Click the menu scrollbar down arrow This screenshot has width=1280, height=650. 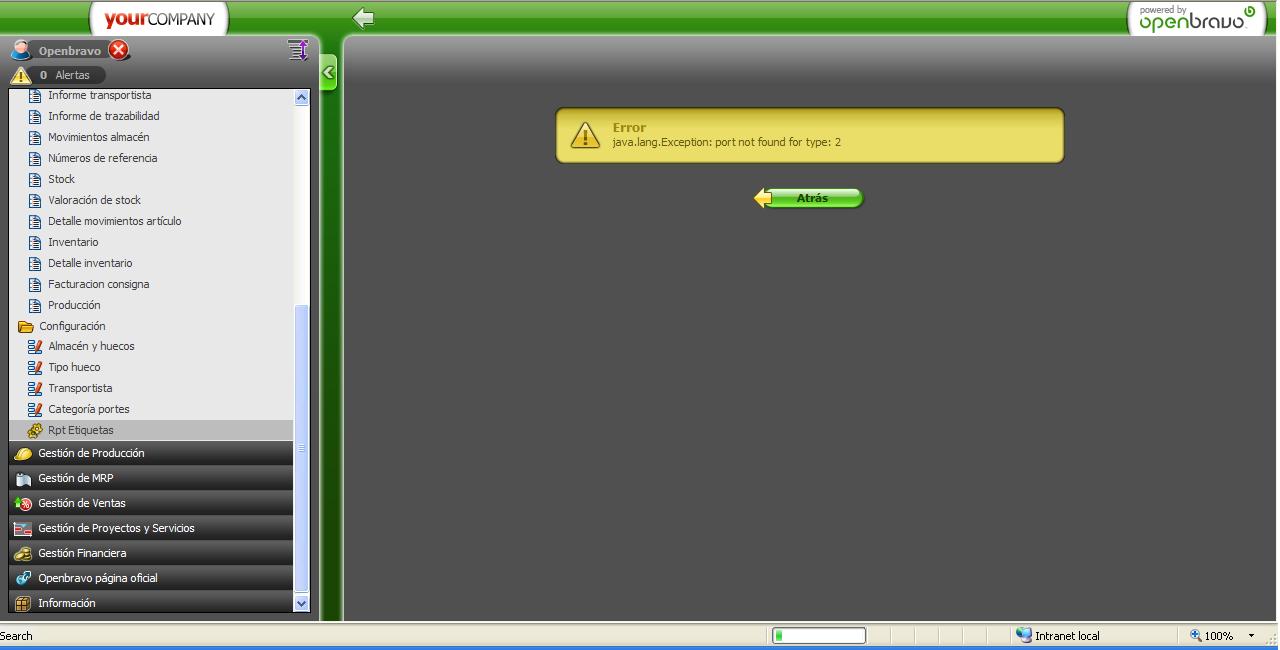tap(301, 603)
